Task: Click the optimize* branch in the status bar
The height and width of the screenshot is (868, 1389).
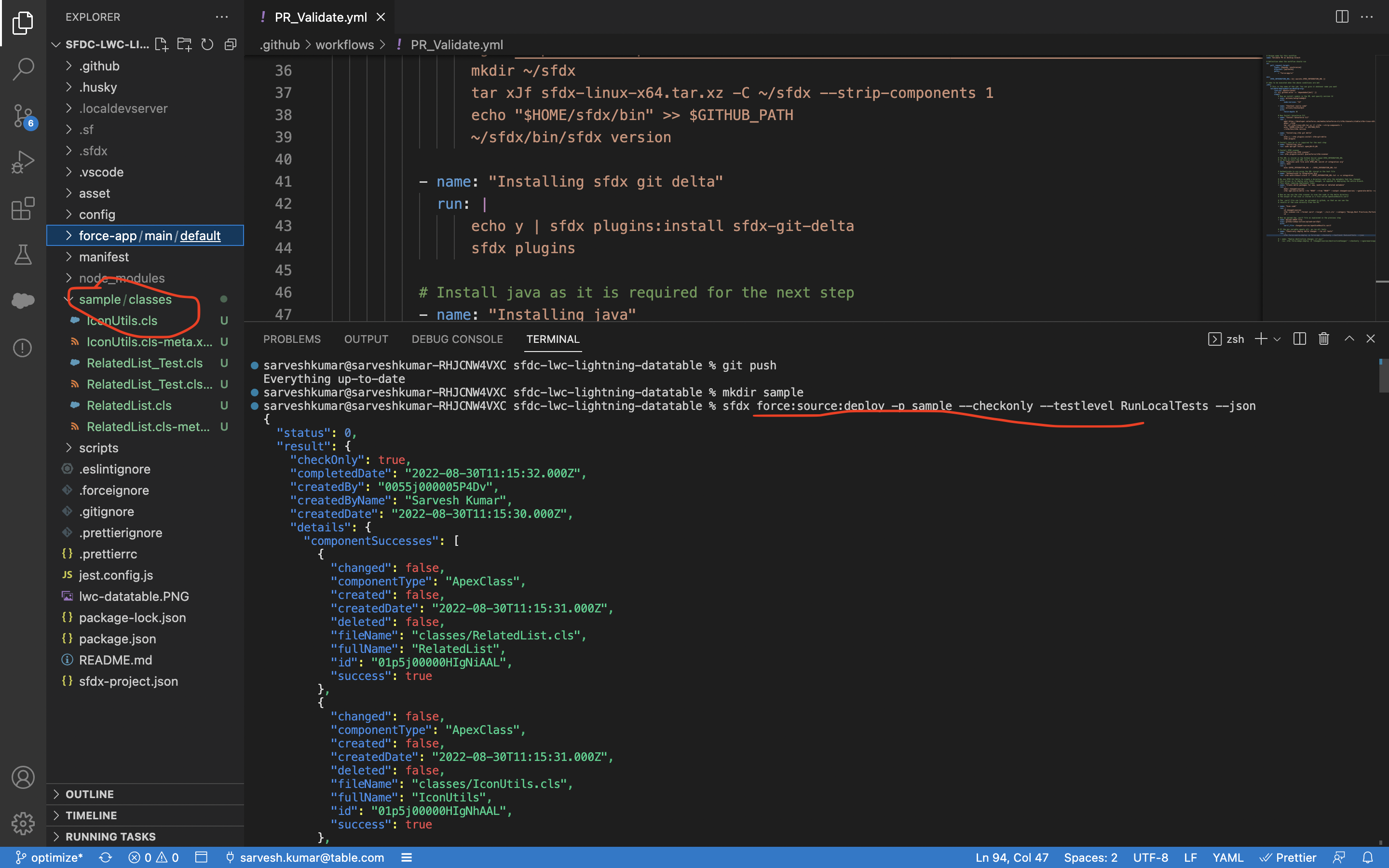Action: click(52, 857)
